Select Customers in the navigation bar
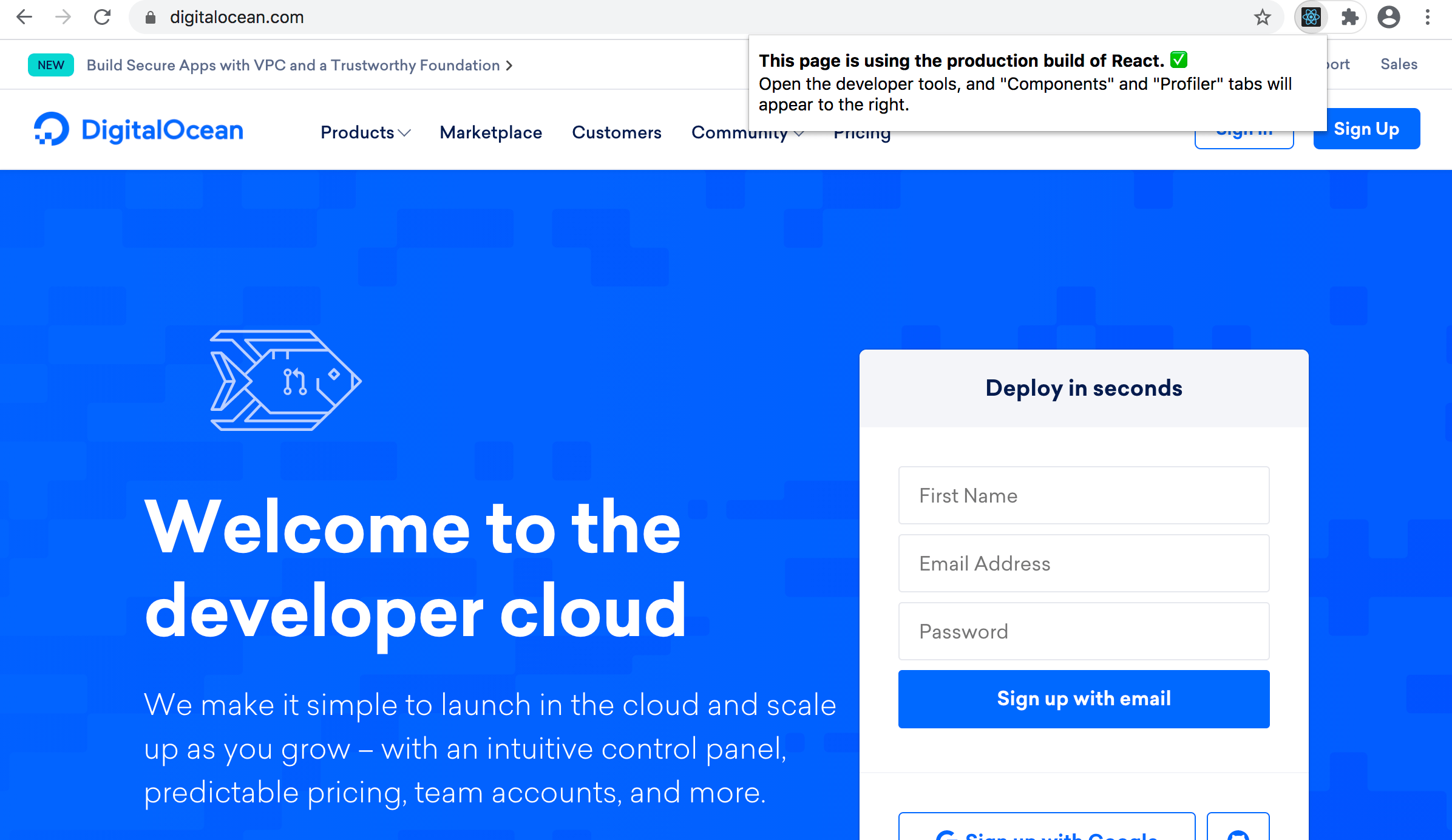This screenshot has height=840, width=1452. [617, 132]
